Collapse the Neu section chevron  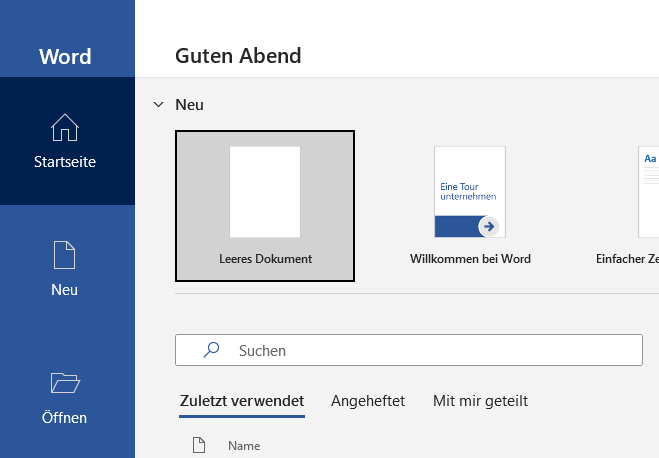pos(158,104)
